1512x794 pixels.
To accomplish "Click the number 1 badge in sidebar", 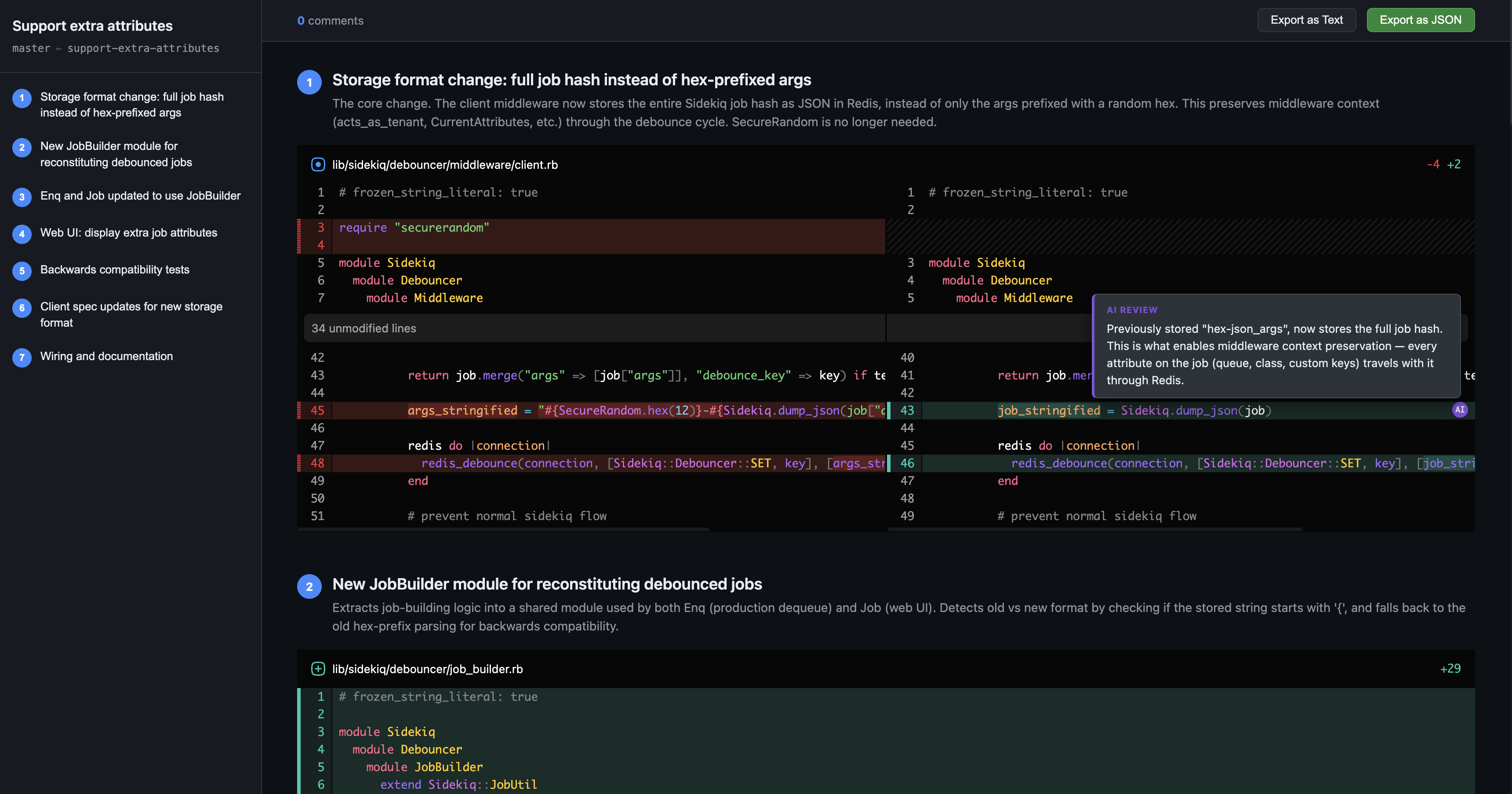I will [22, 98].
